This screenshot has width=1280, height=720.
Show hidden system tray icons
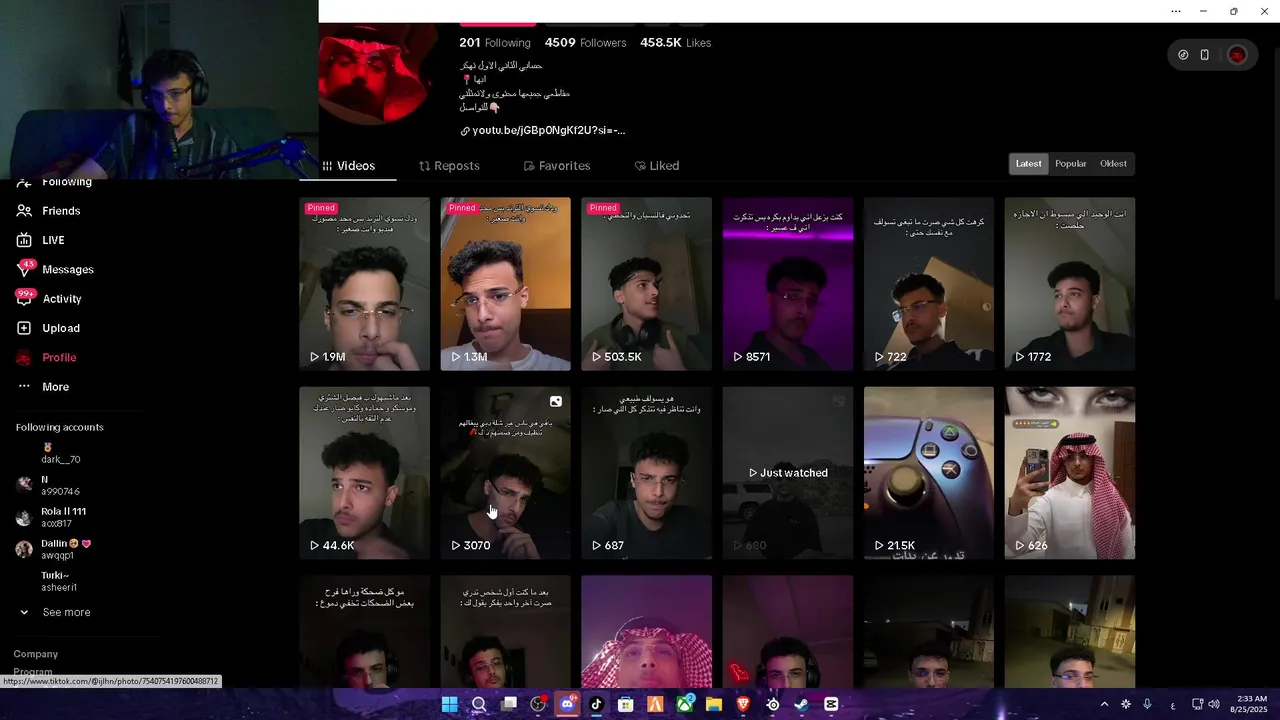1104,704
